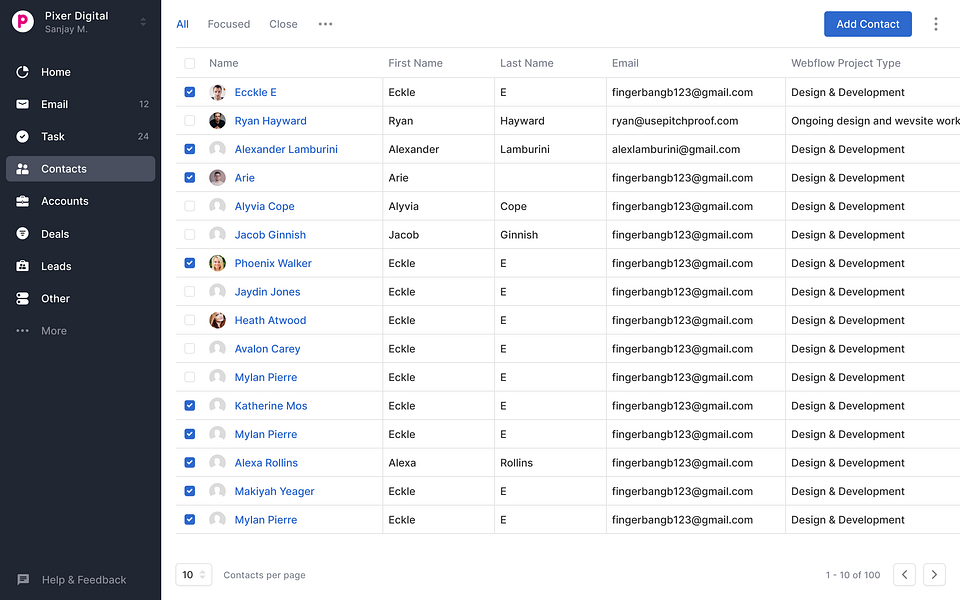Switch to the Focused tab

point(229,24)
